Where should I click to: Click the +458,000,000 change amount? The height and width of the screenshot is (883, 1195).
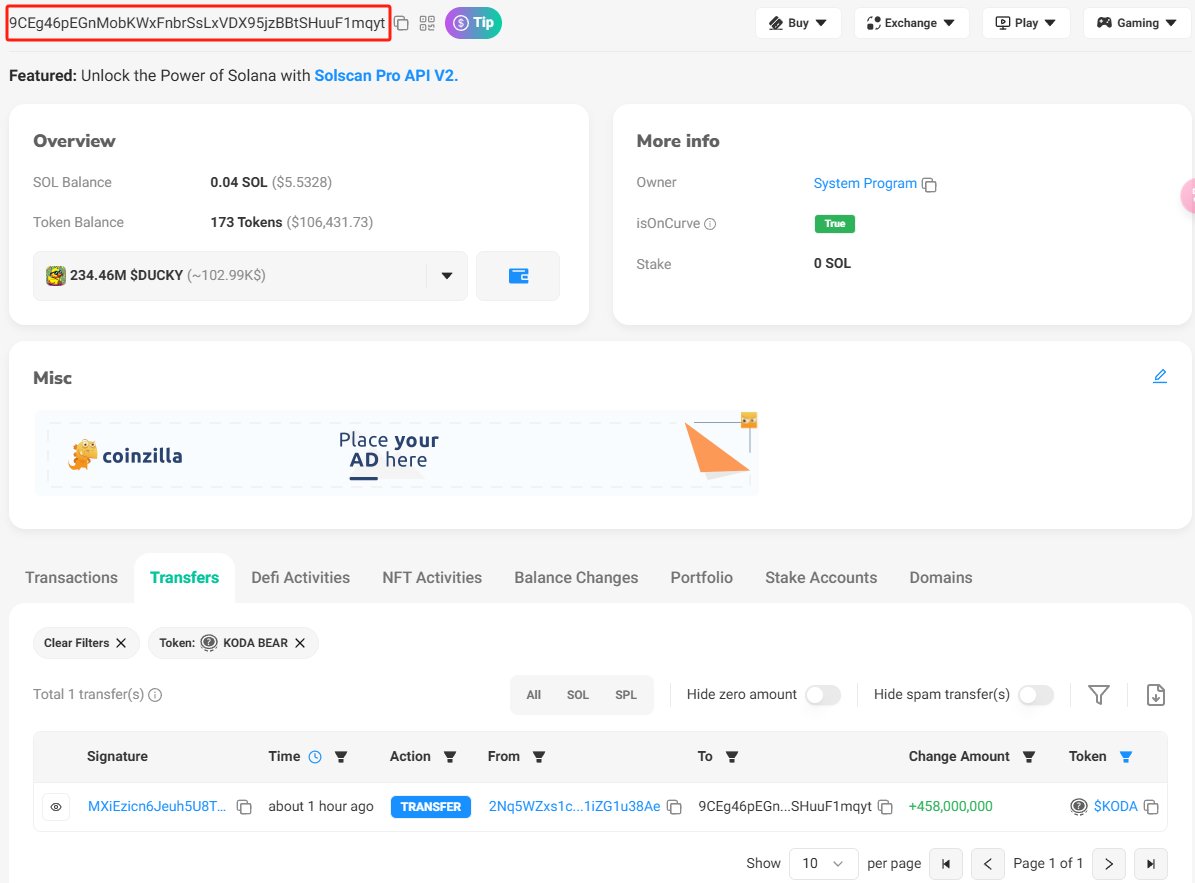(950, 806)
